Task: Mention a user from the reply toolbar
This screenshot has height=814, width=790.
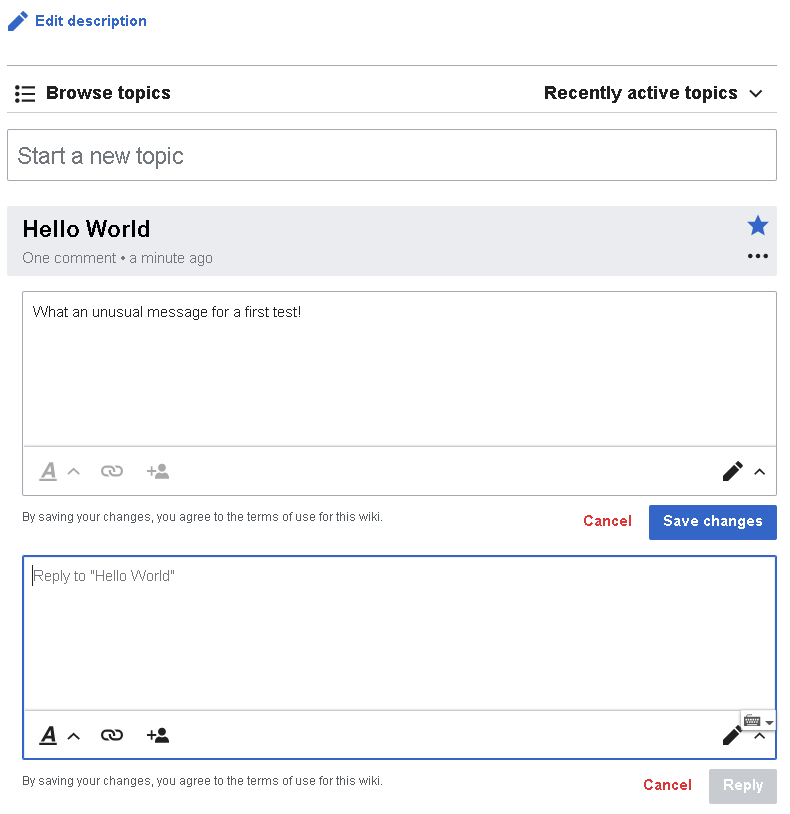Action: [158, 736]
